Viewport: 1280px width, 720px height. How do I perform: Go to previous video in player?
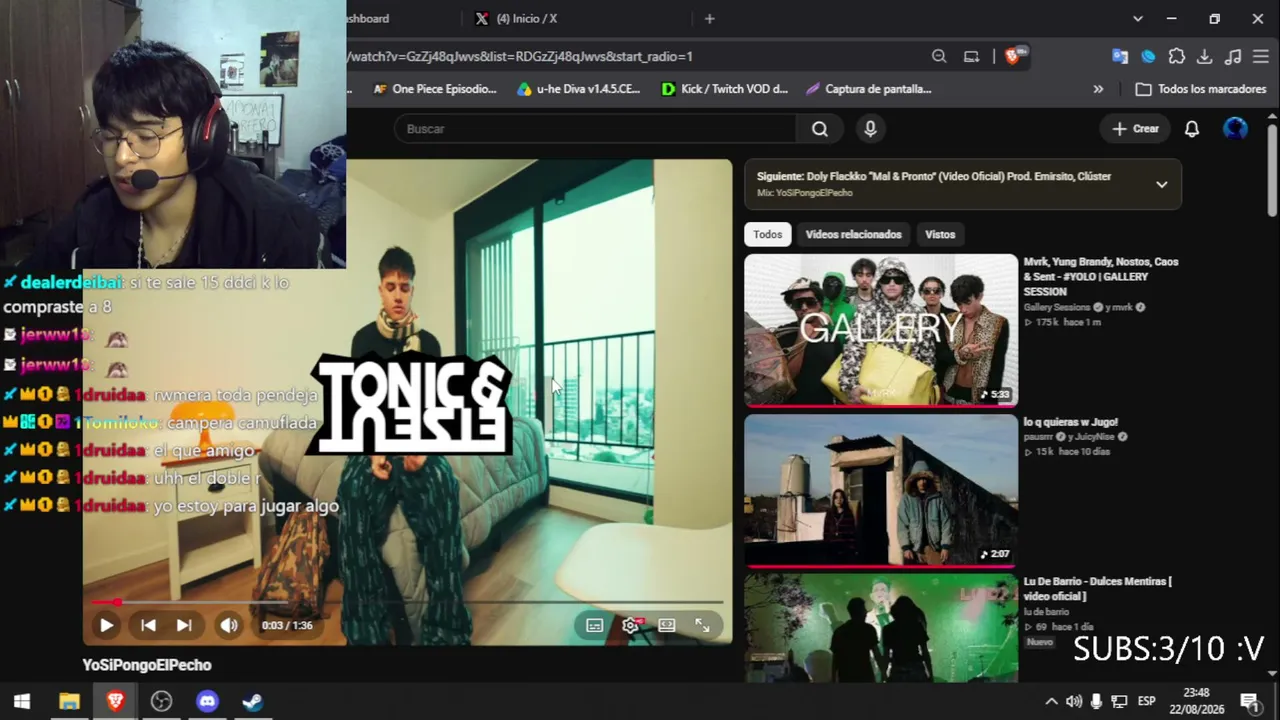tap(148, 625)
